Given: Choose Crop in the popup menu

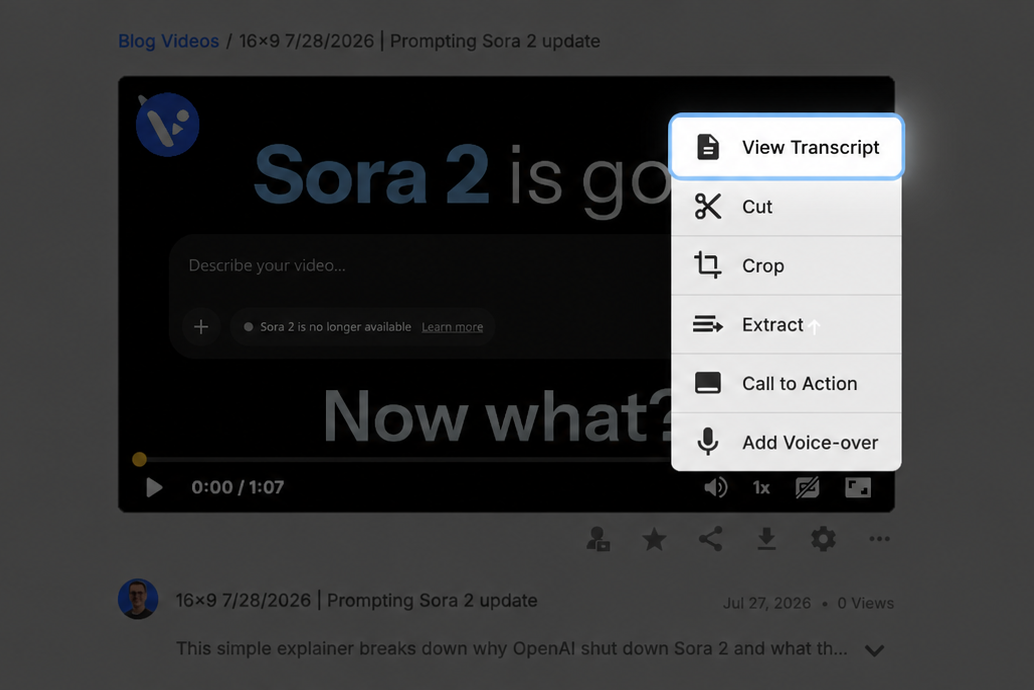Looking at the screenshot, I should coord(786,265).
